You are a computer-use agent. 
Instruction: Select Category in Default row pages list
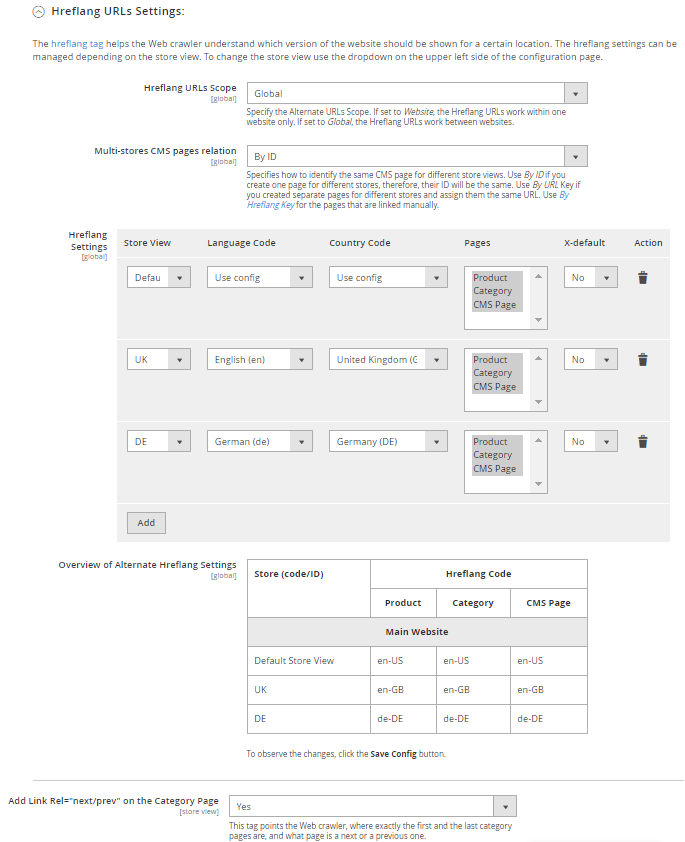tap(493, 291)
